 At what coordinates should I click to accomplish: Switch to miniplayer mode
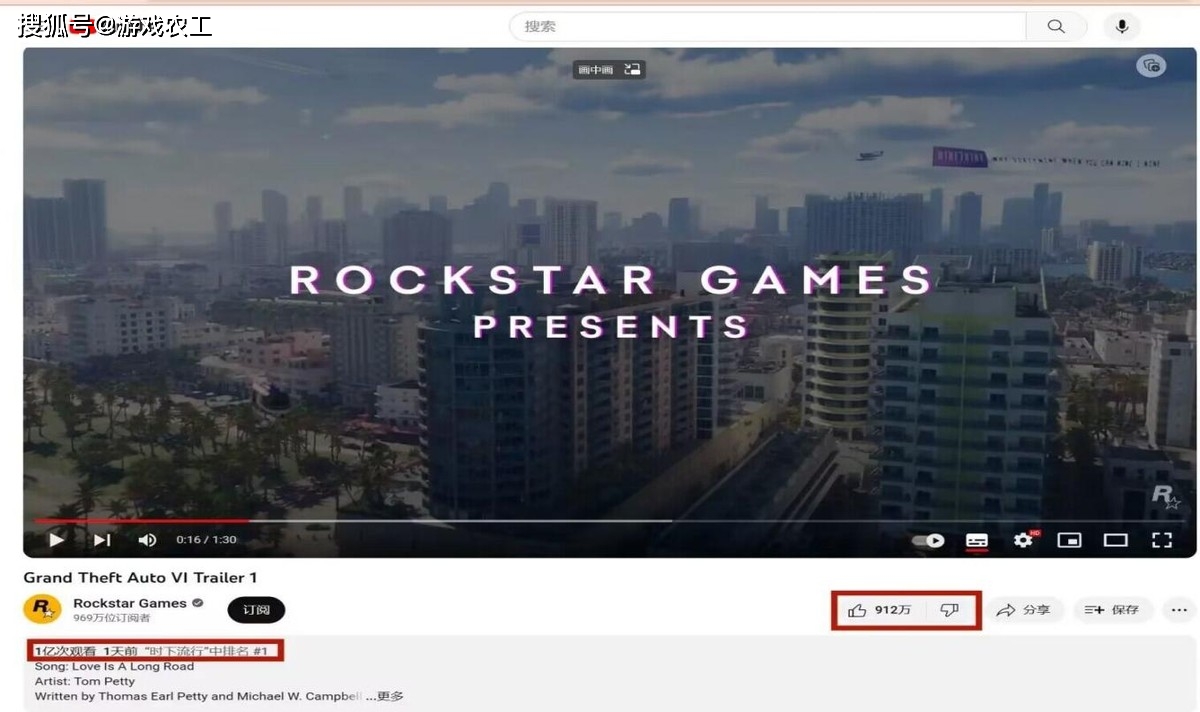[1069, 540]
